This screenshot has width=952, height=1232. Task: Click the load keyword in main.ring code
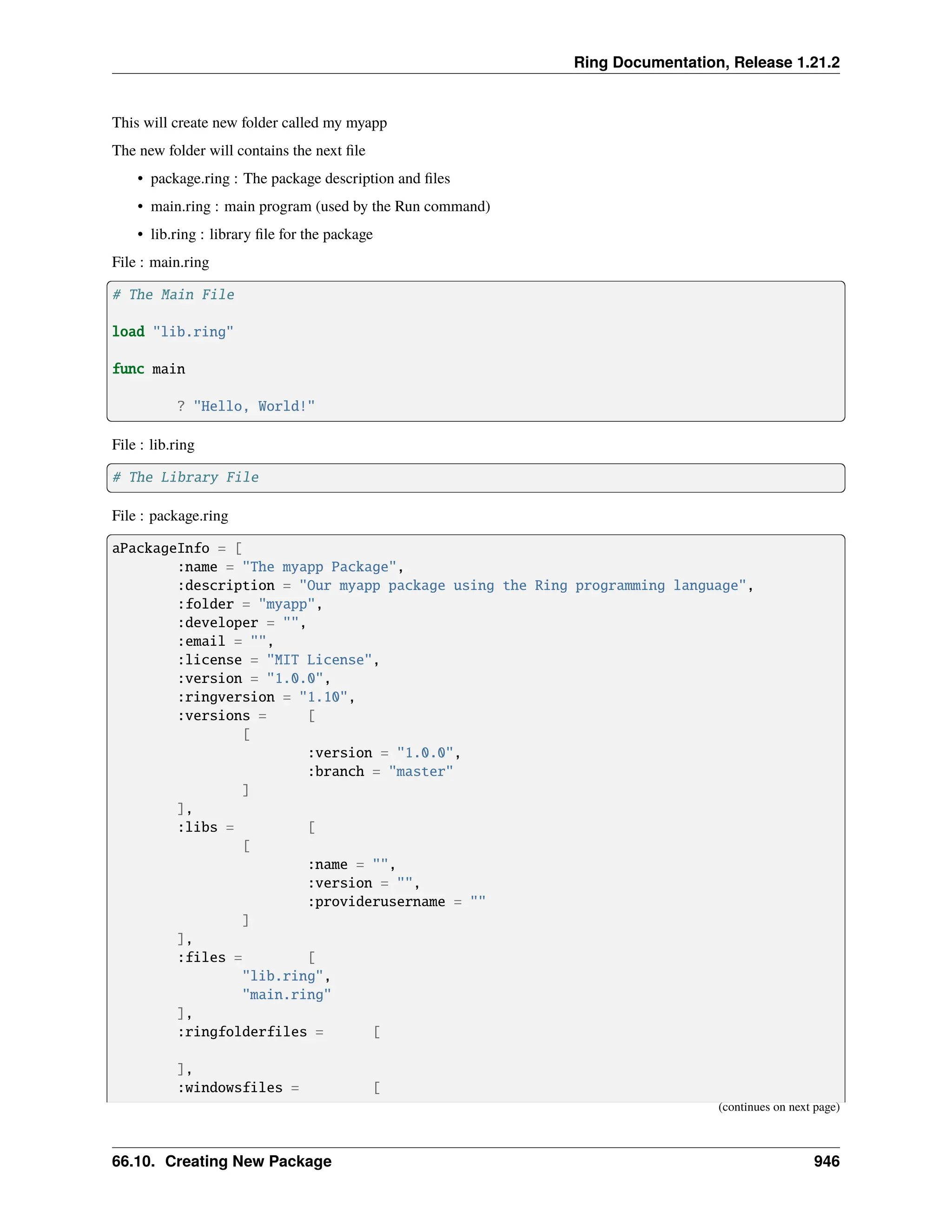128,331
